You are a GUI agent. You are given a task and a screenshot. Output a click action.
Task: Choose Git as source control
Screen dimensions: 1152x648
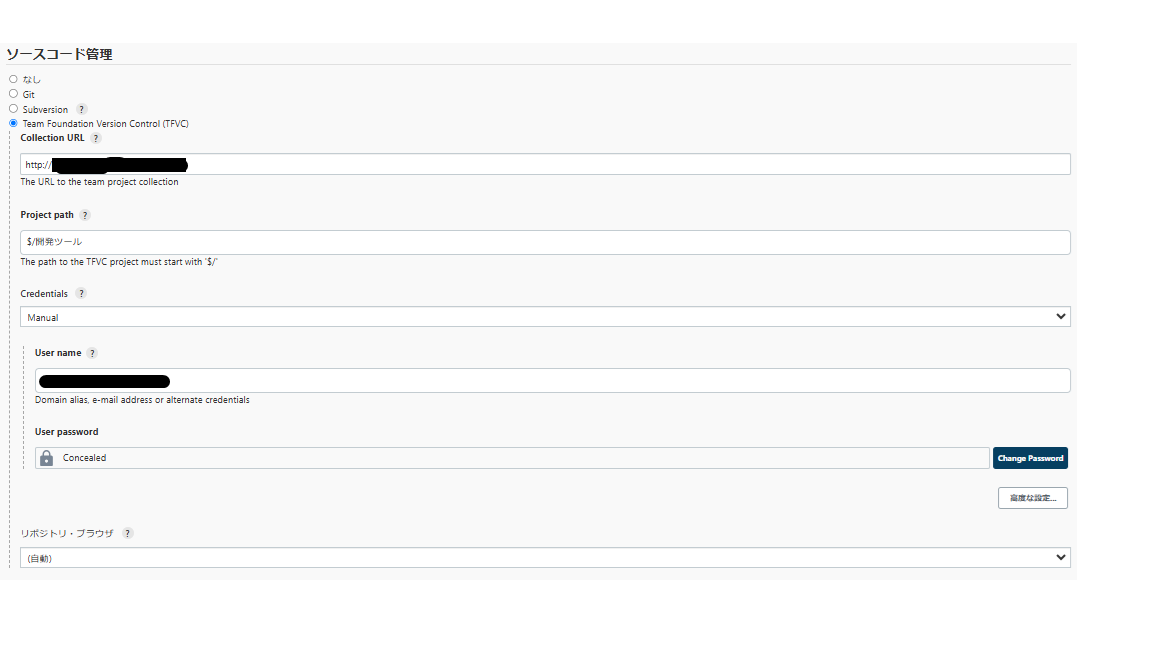[13, 94]
